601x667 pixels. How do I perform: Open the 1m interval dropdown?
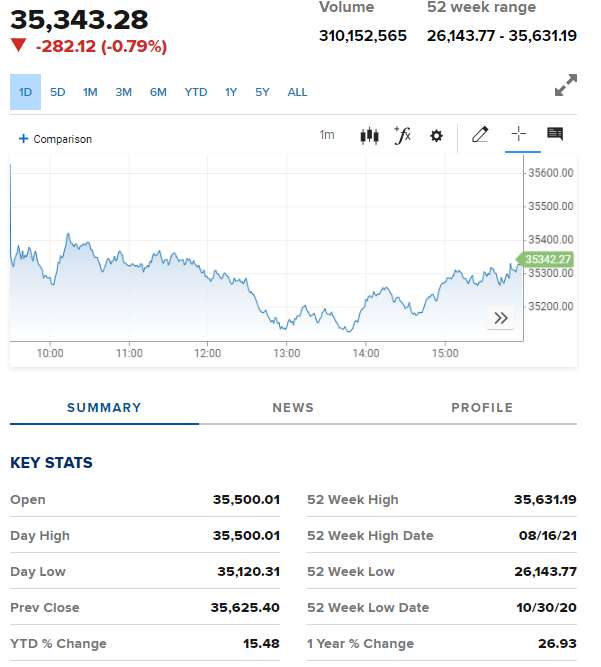(x=327, y=135)
